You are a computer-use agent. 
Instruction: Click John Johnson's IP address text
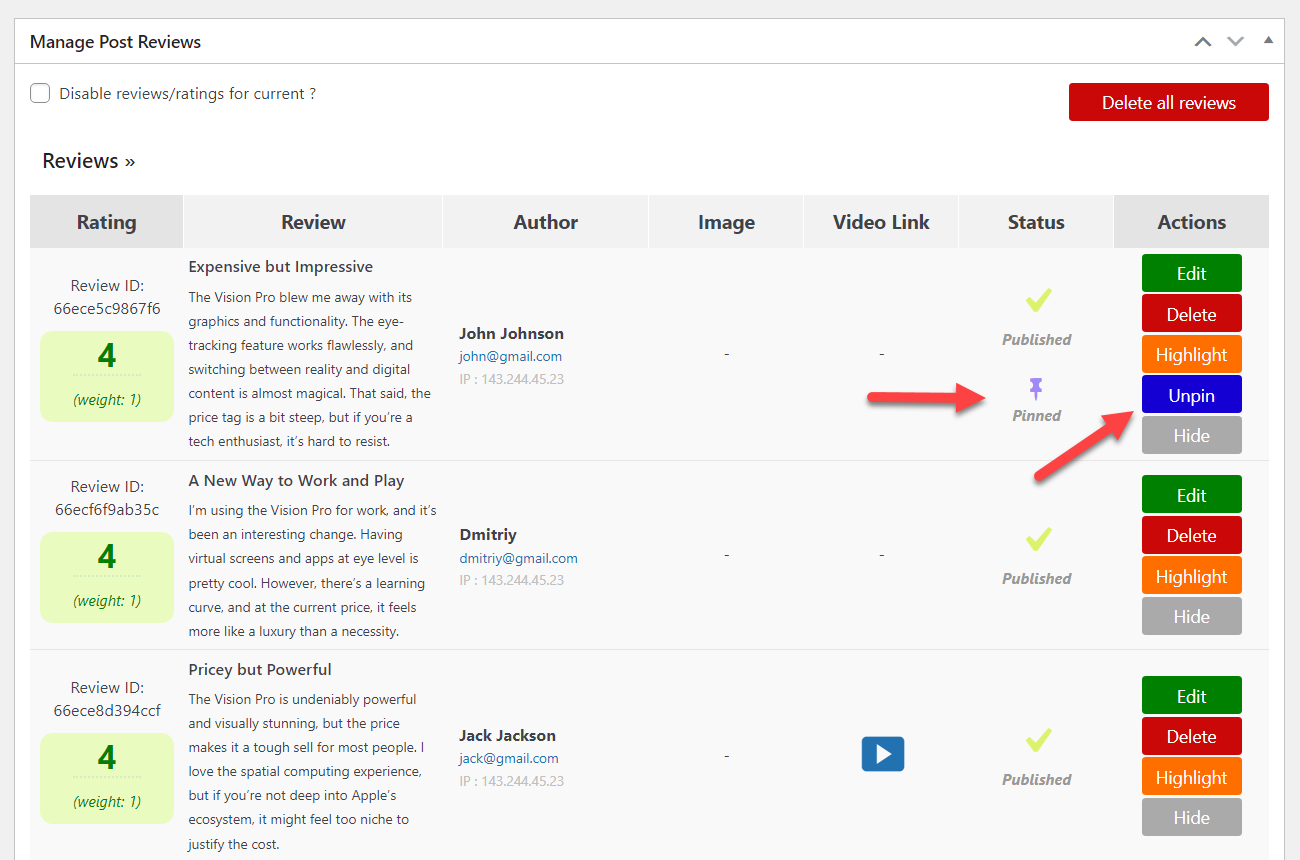point(511,379)
